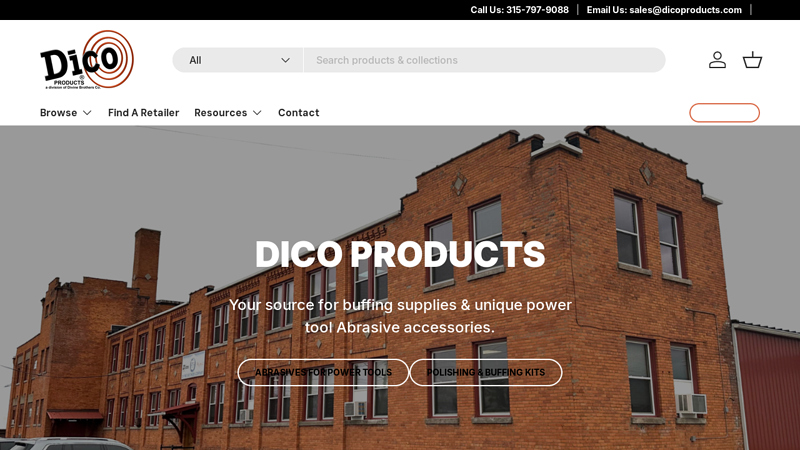Open the Browse menu

coord(66,113)
